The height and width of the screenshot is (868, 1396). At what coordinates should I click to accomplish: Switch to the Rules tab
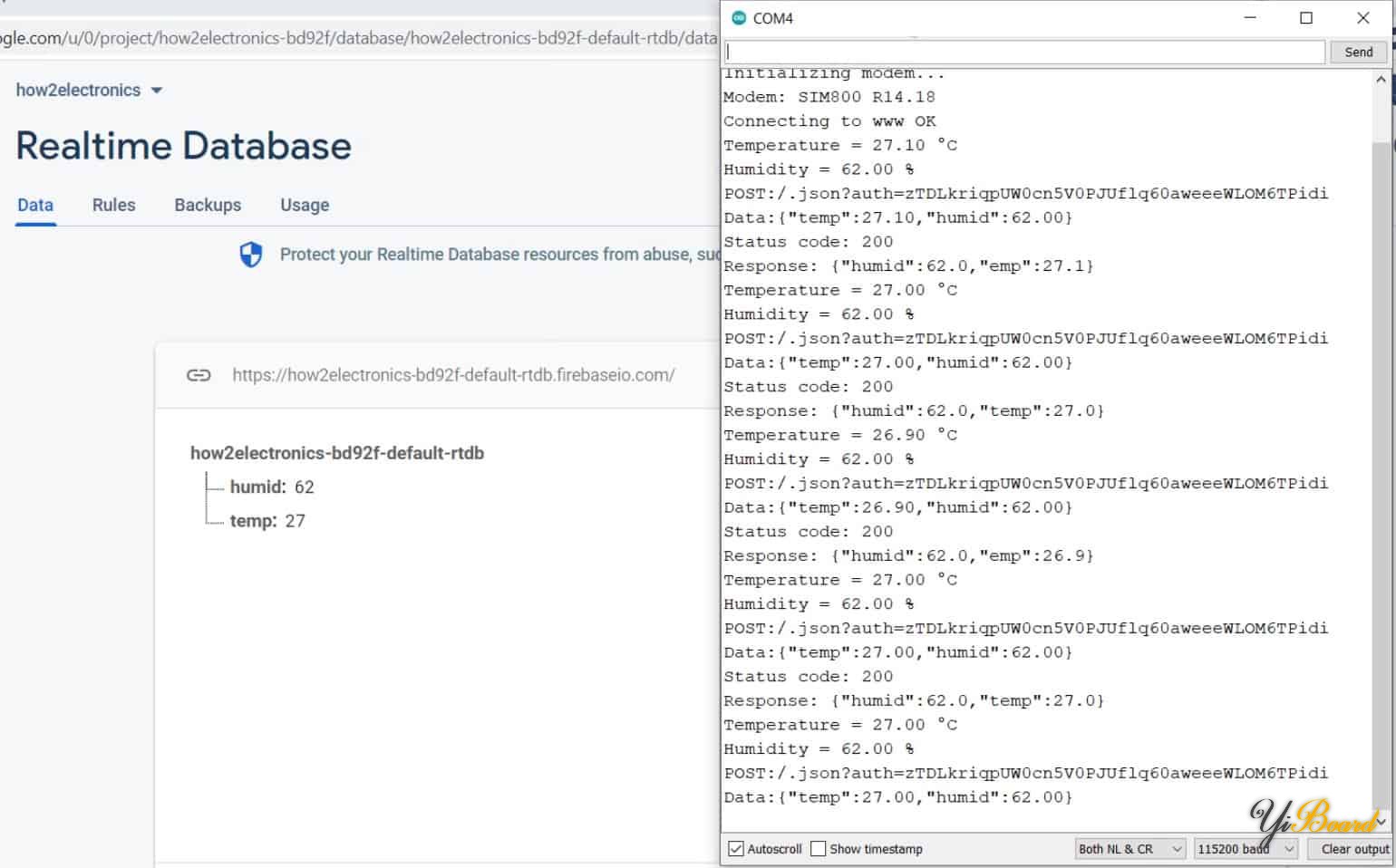pos(113,205)
